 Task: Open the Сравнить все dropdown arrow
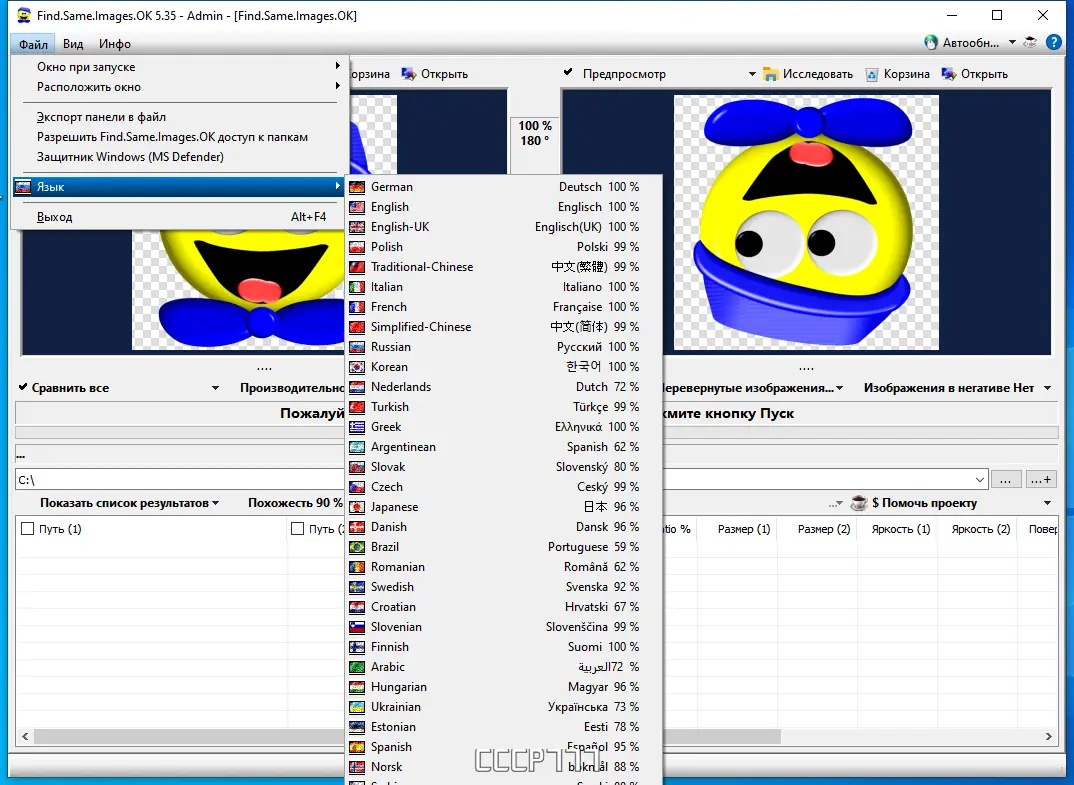coord(215,388)
